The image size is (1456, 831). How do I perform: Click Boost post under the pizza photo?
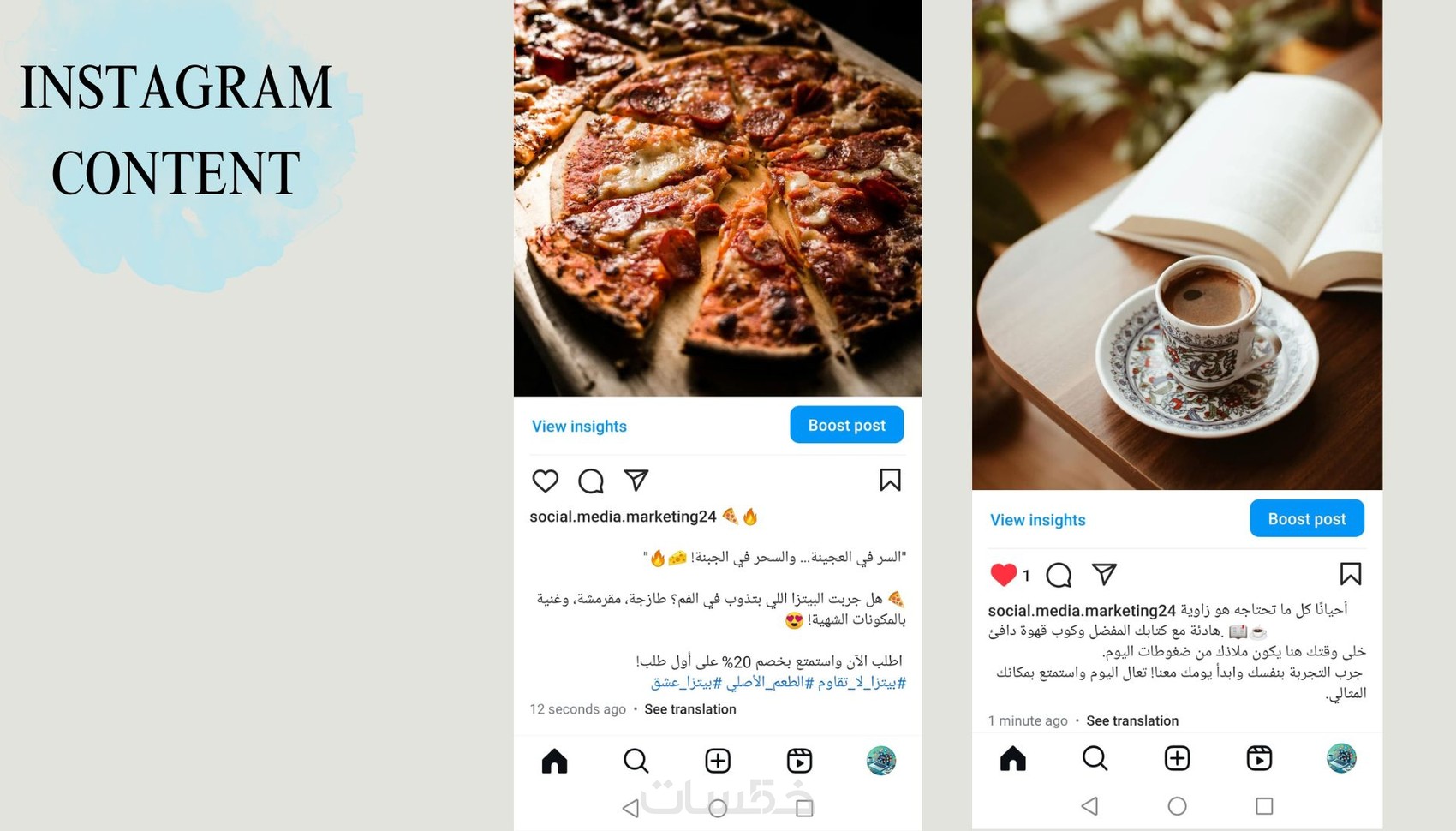click(x=846, y=425)
